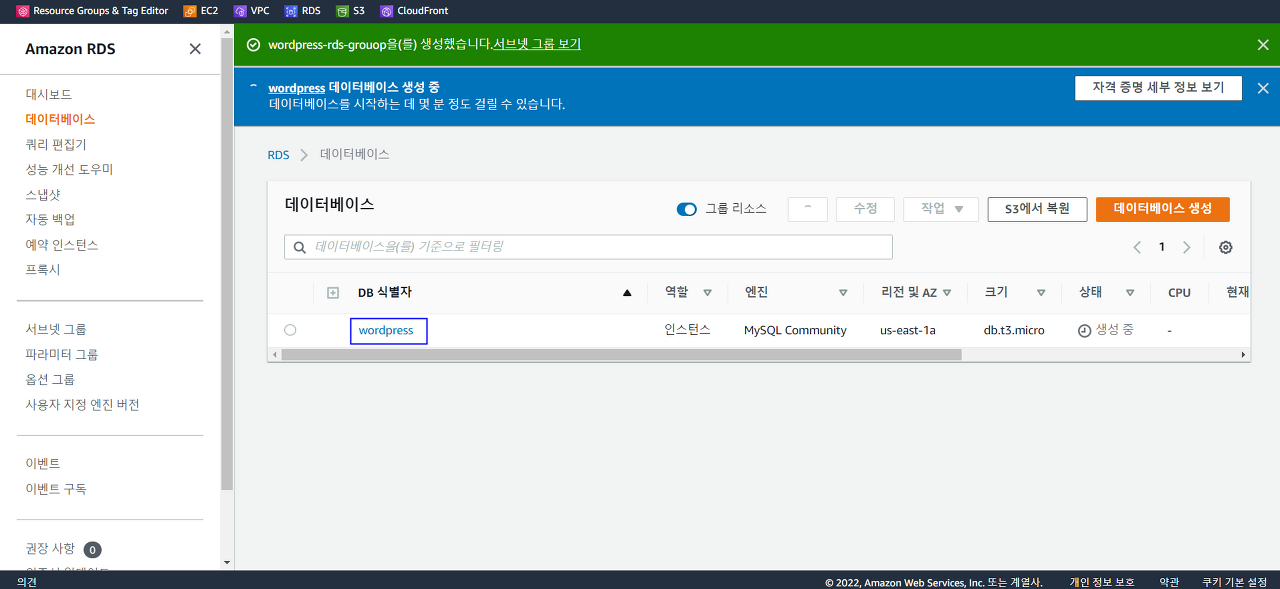The height and width of the screenshot is (589, 1280).
Task: Open 사용자 지정 엔진 버전 in sidebar
Action: coord(82,405)
